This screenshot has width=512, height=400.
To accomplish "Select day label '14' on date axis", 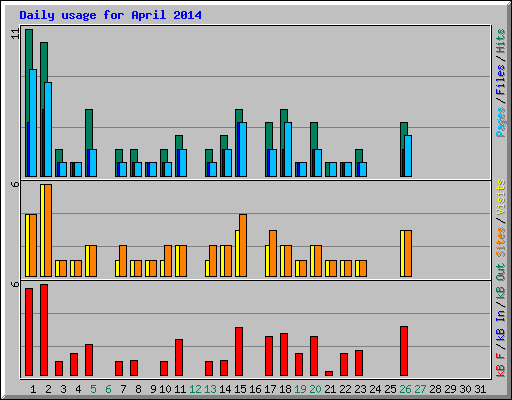I will 225,389.
